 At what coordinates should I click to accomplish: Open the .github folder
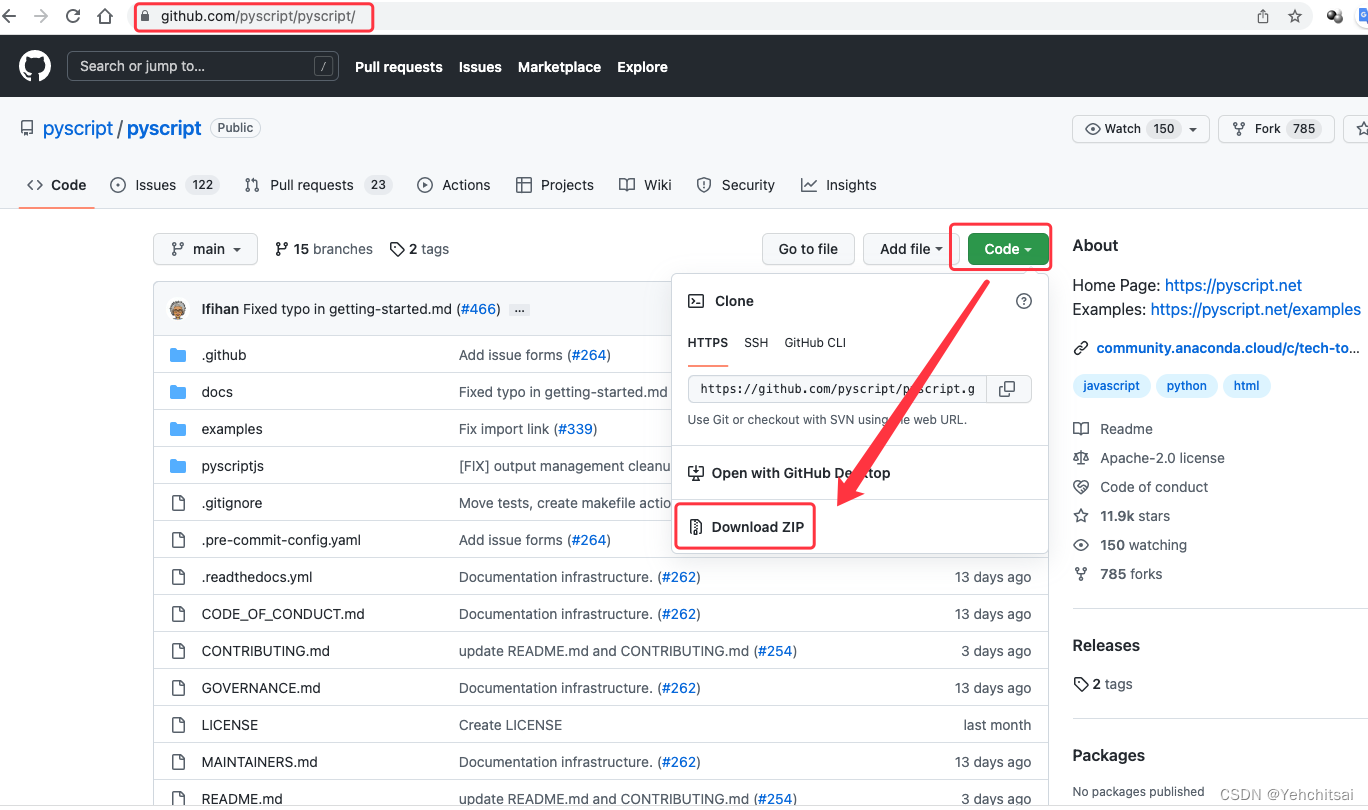click(224, 355)
